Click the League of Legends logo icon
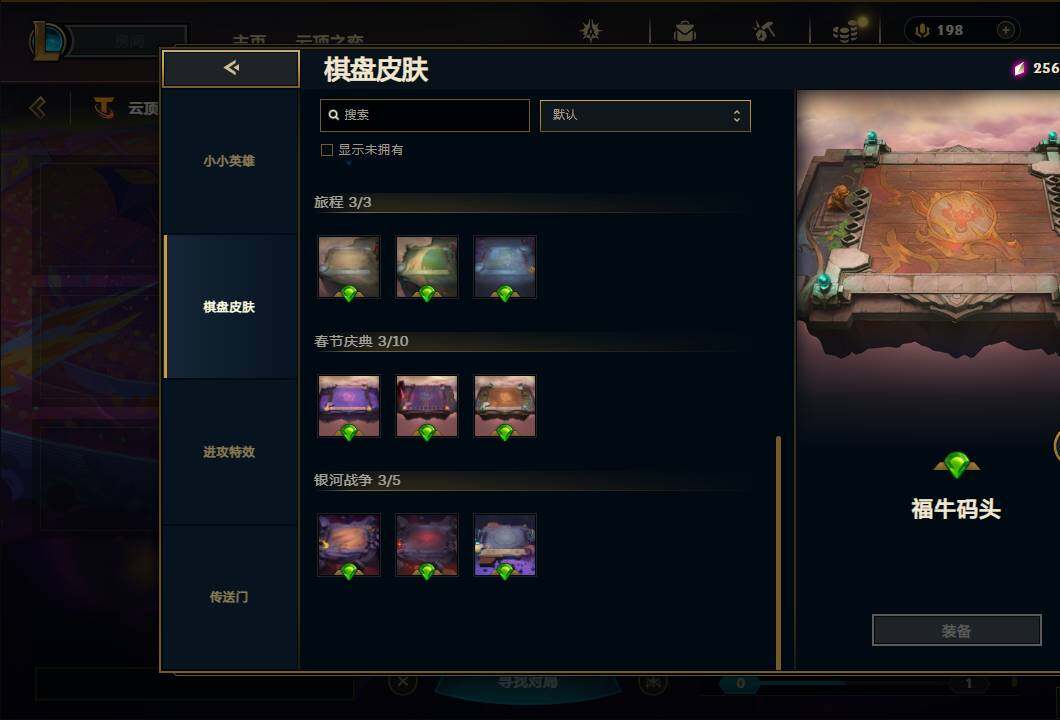The image size is (1060, 720). [47, 41]
